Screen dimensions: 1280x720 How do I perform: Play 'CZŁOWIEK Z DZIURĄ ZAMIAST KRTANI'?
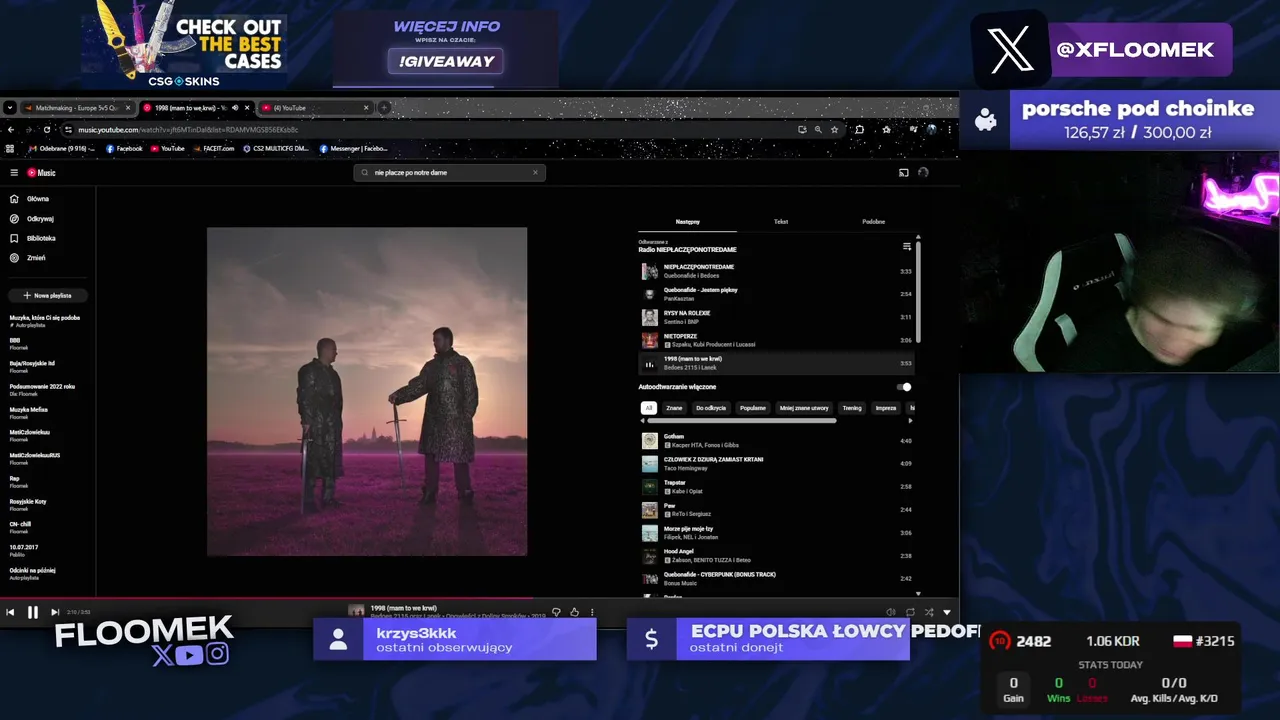pos(776,464)
